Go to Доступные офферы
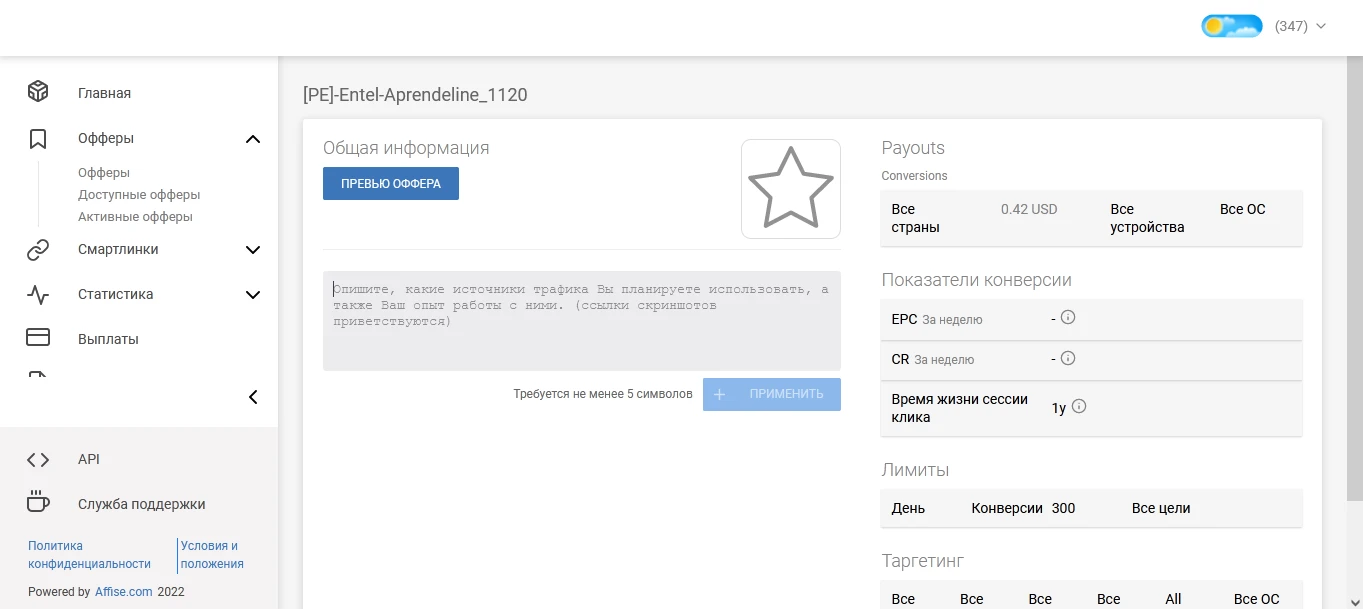The width and height of the screenshot is (1363, 609). 139,195
